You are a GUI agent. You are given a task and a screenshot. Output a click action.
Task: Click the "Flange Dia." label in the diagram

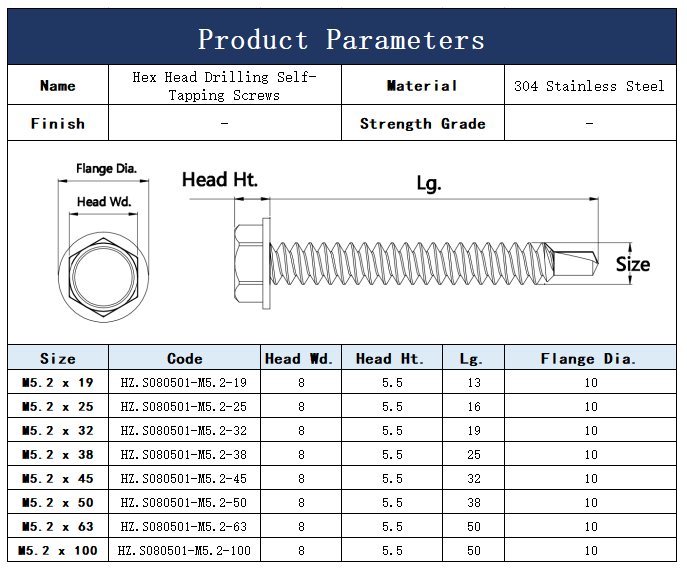[106, 169]
